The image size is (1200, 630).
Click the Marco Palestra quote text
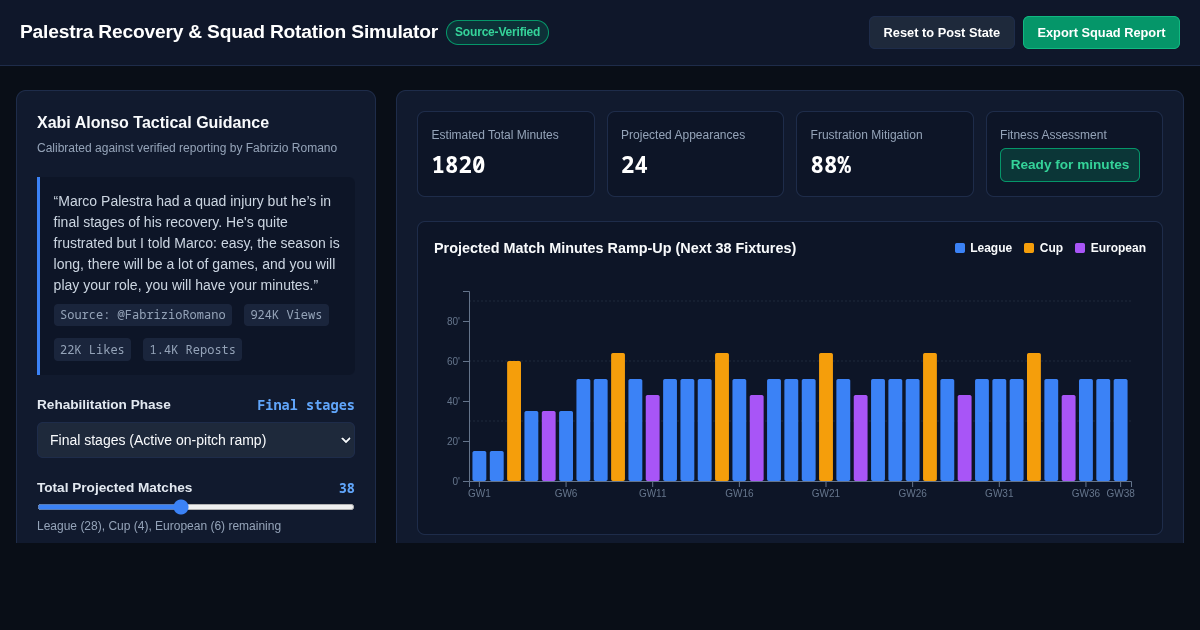pos(197,243)
